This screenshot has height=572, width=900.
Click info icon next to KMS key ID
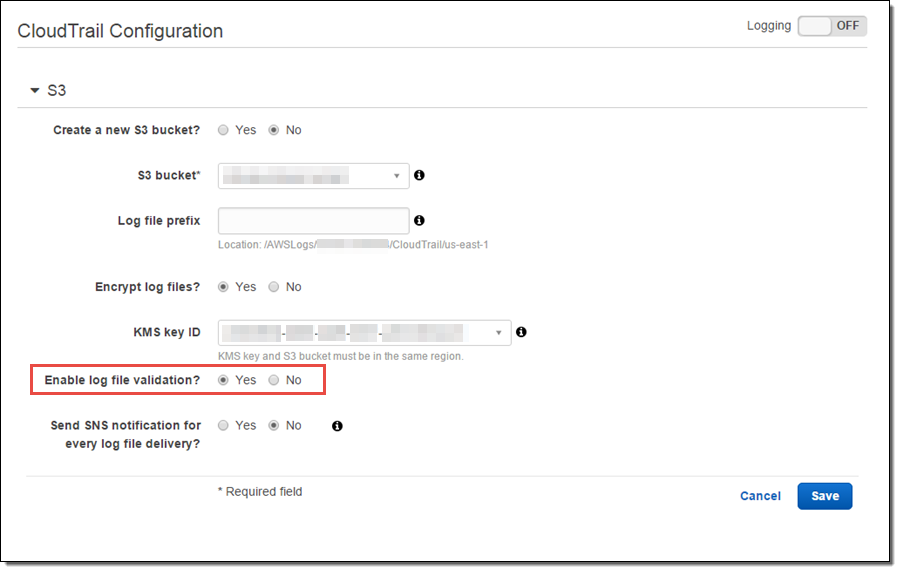click(x=521, y=332)
